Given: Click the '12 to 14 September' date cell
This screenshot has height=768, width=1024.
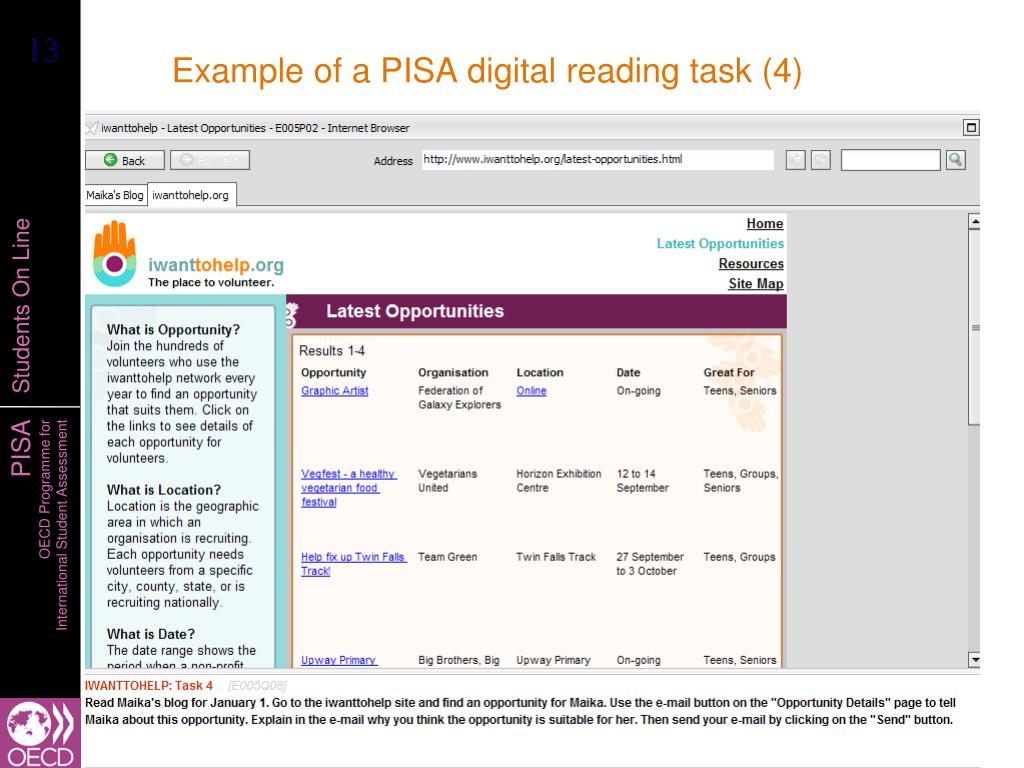Looking at the screenshot, I should (643, 481).
